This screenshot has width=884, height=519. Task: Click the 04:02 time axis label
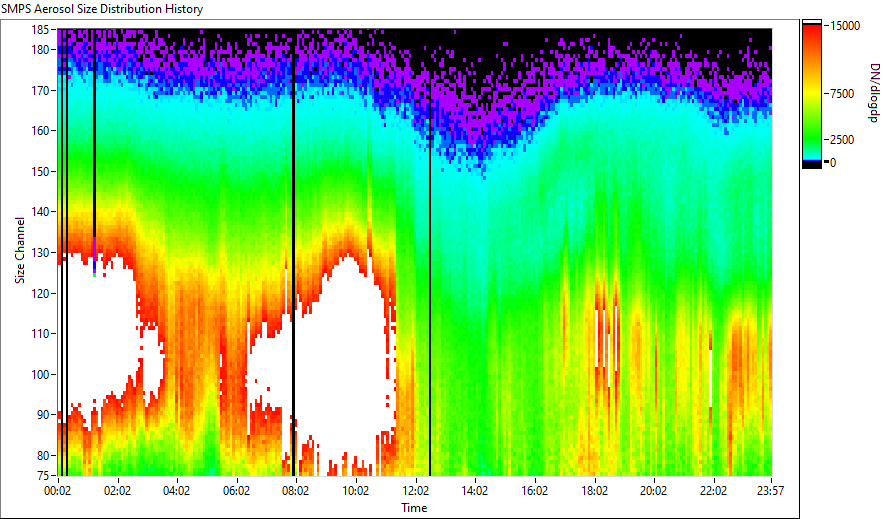click(x=176, y=491)
